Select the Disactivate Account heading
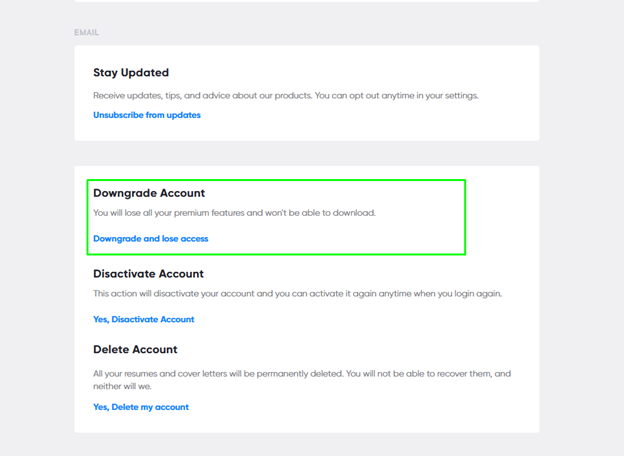Image resolution: width=624 pixels, height=456 pixels. pos(148,274)
